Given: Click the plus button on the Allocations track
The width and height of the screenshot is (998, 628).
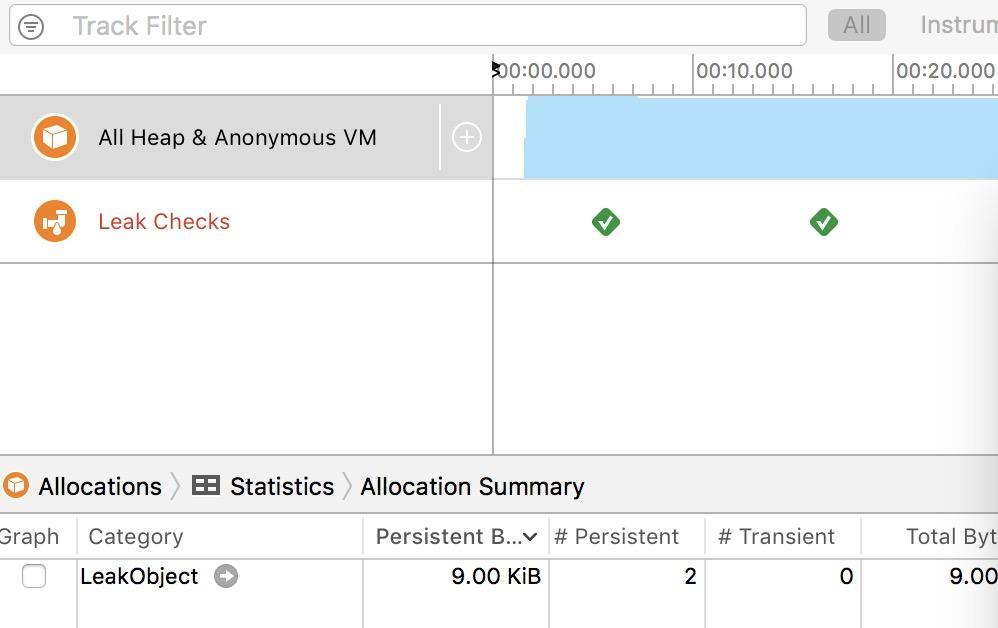Looking at the screenshot, I should [x=466, y=137].
